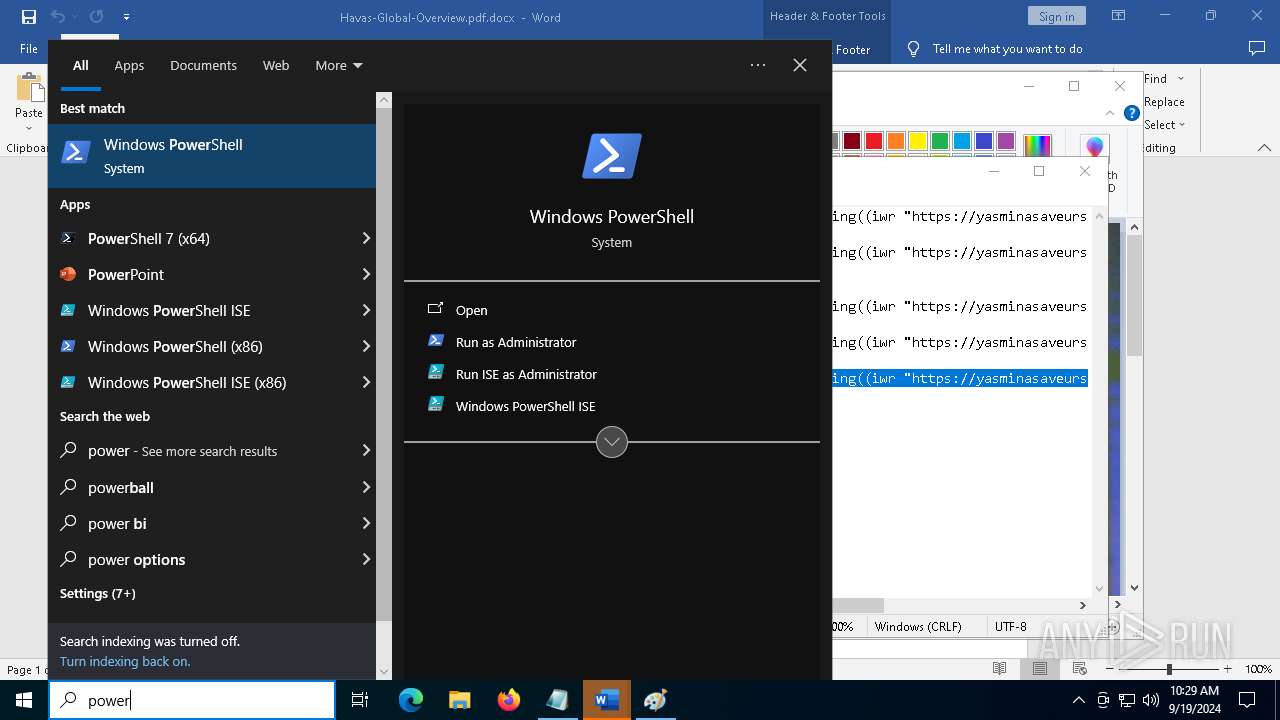
Task: Click the Undo arrow in Word toolbar
Action: [x=57, y=17]
